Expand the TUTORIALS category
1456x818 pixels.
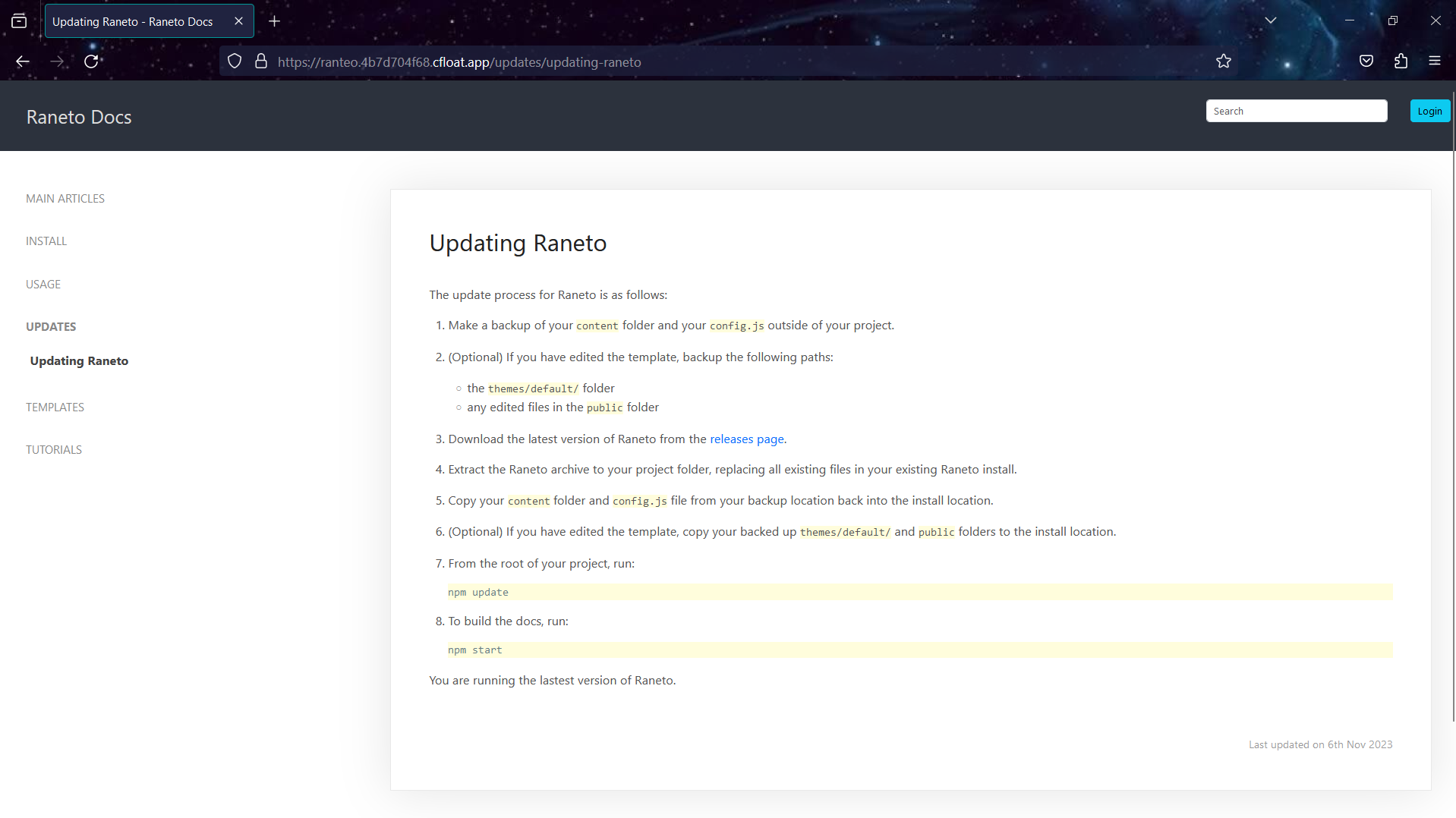54,450
